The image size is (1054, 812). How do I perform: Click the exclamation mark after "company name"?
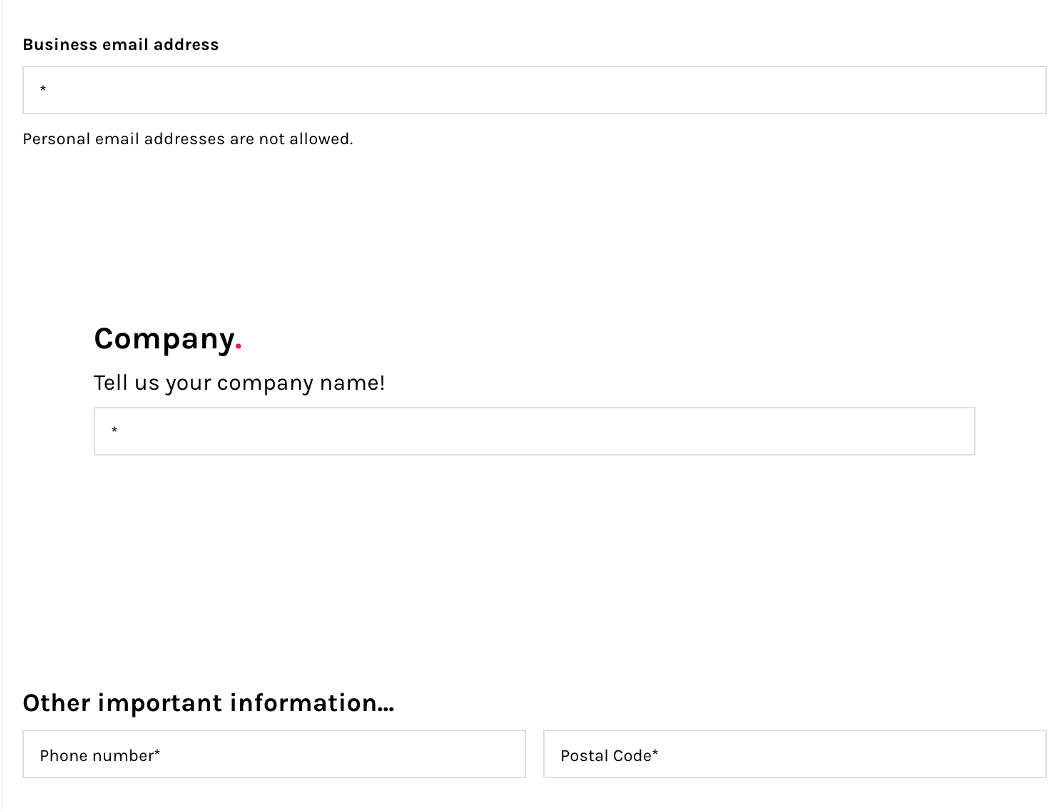381,383
